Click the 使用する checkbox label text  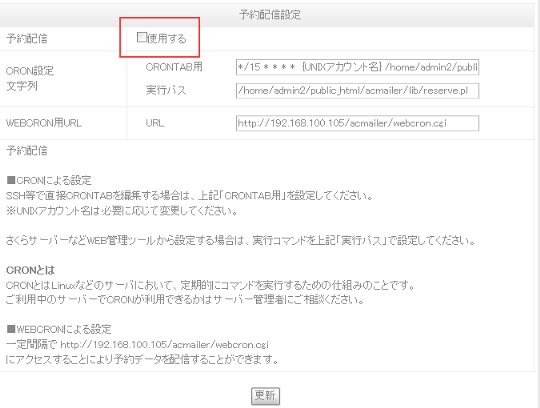point(167,38)
